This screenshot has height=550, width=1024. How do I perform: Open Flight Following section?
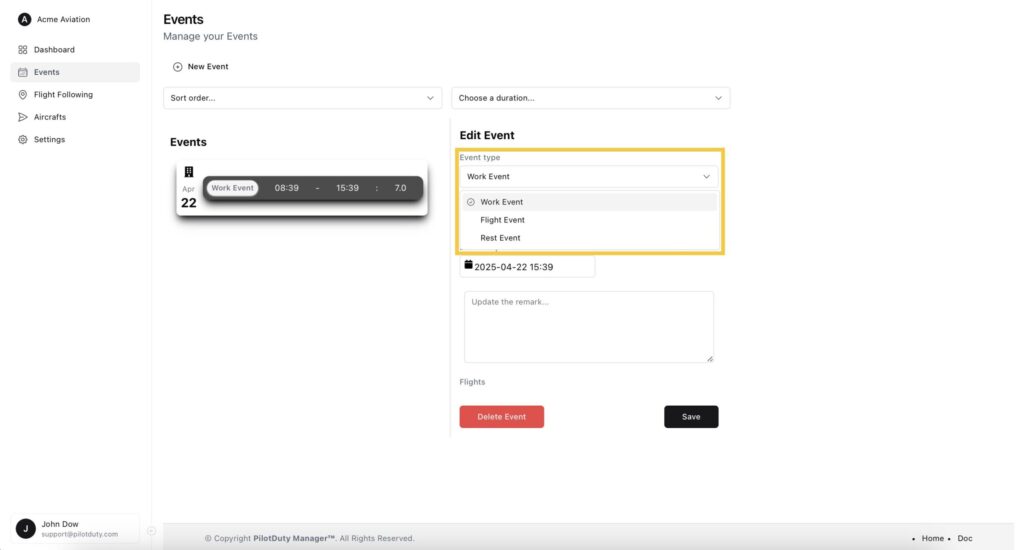[x=75, y=95]
